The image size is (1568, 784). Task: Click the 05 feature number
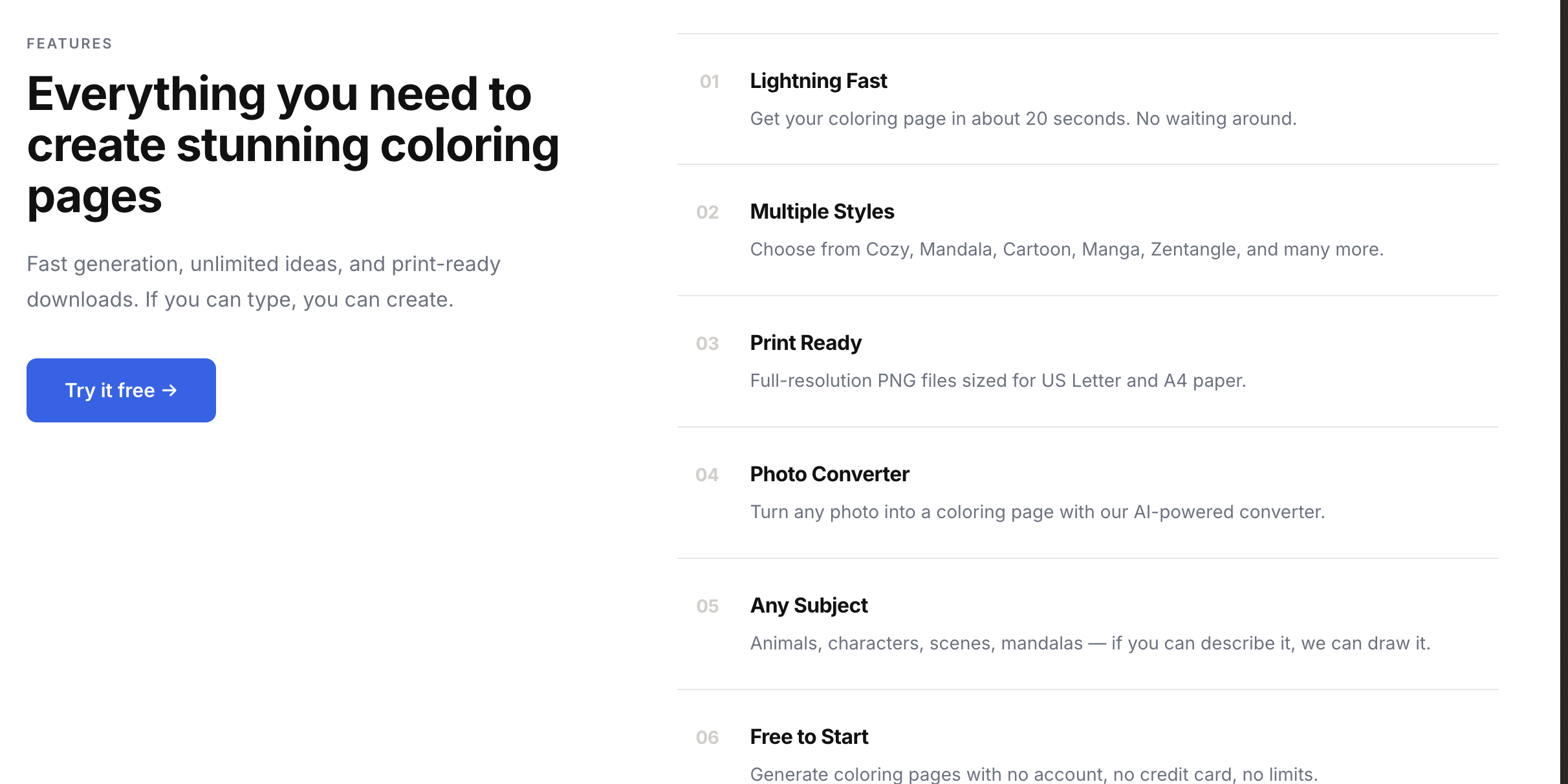(x=707, y=606)
